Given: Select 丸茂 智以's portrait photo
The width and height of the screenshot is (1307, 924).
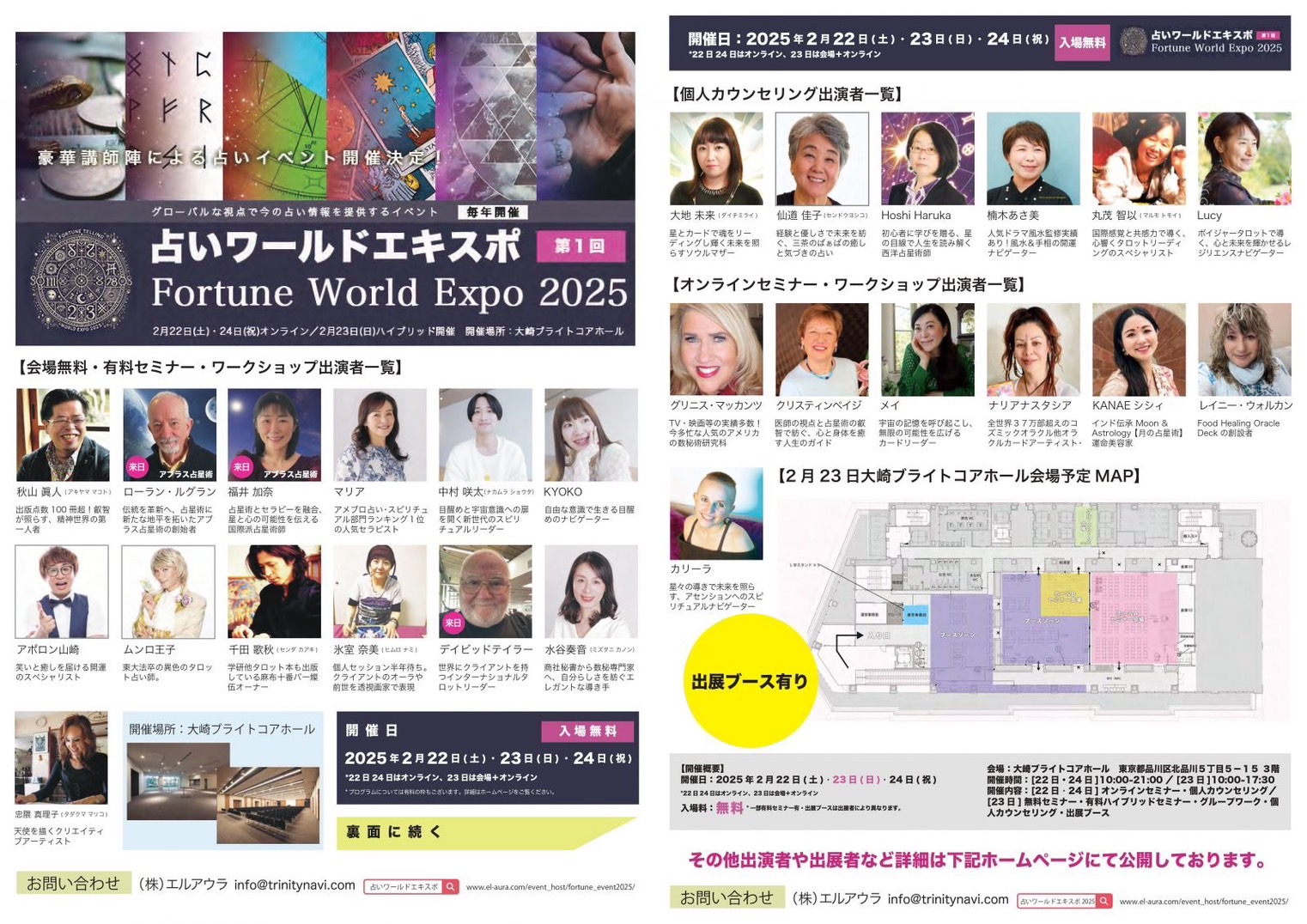Looking at the screenshot, I should coord(1139,158).
